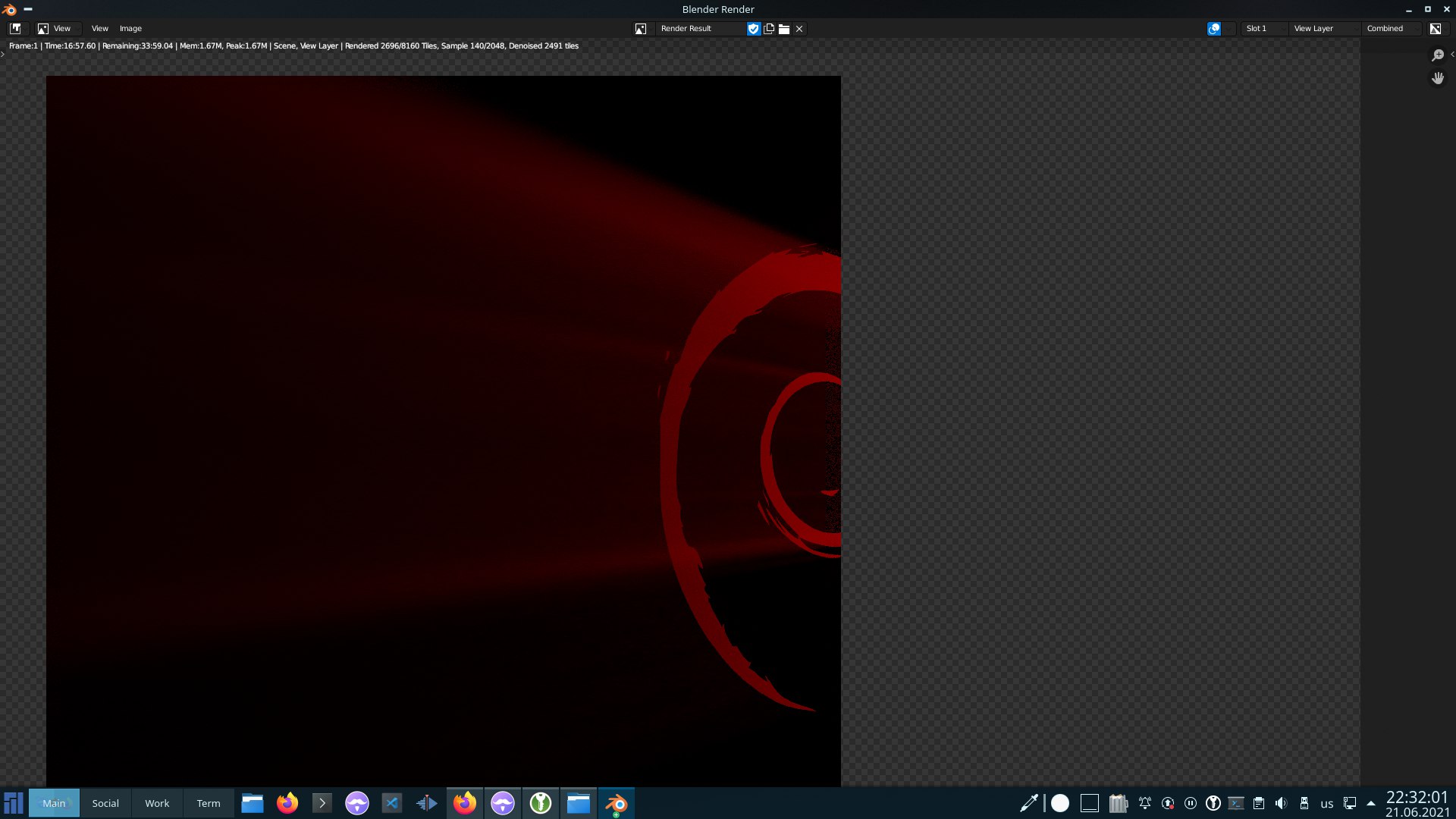Open the View menu
This screenshot has width=1456, height=819.
[x=100, y=28]
